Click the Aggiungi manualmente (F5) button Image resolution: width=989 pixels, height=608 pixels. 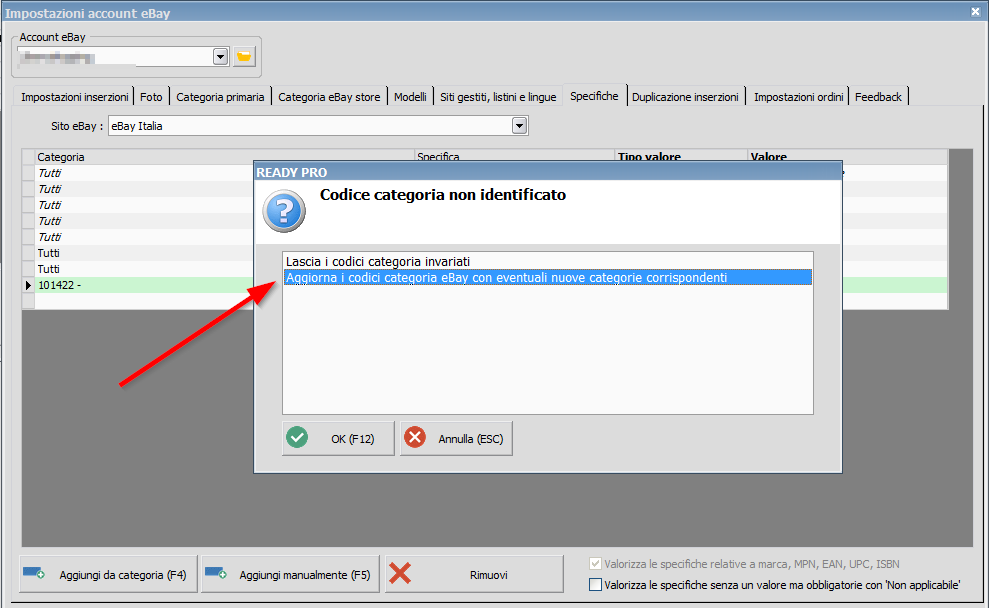tap(290, 574)
